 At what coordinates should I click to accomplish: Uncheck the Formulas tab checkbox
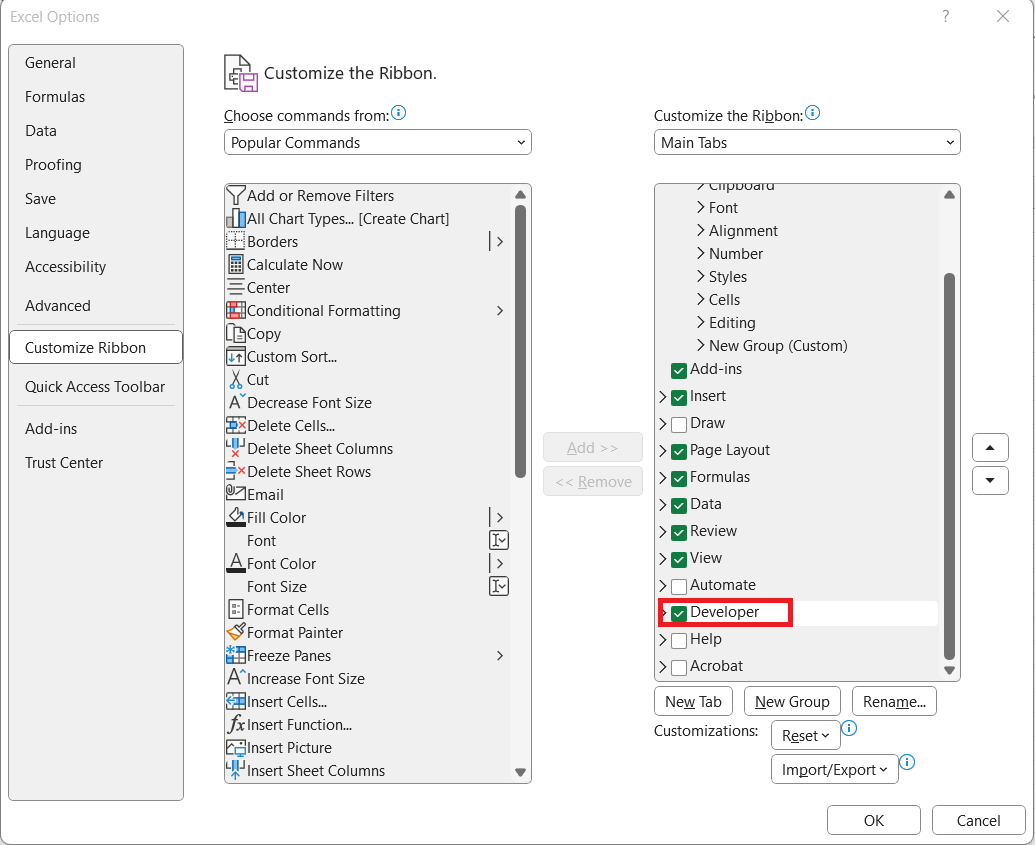679,479
